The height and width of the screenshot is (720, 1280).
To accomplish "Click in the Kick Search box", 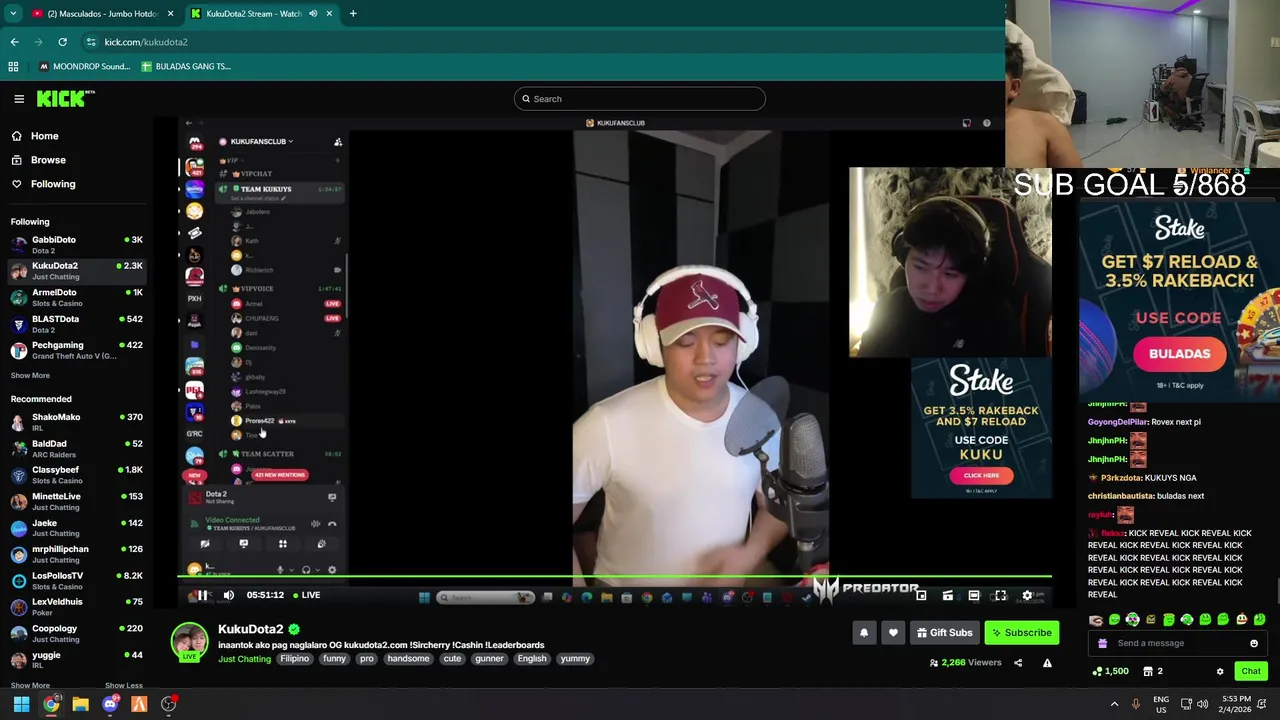I will pyautogui.click(x=640, y=98).
